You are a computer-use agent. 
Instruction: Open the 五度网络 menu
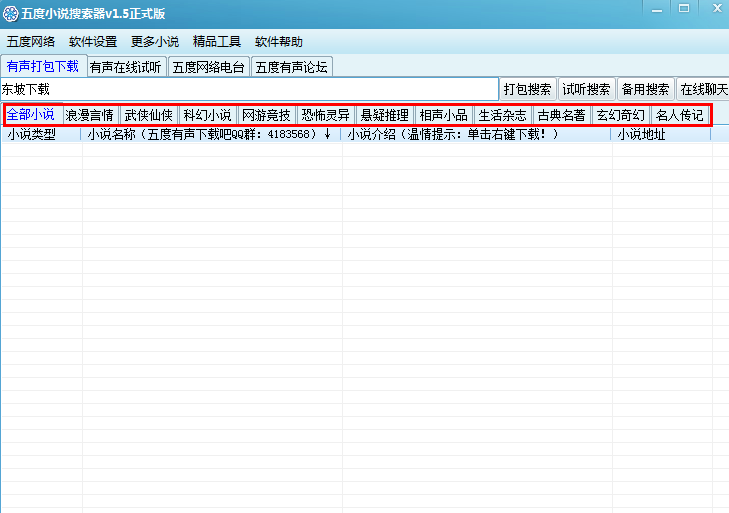(31, 42)
